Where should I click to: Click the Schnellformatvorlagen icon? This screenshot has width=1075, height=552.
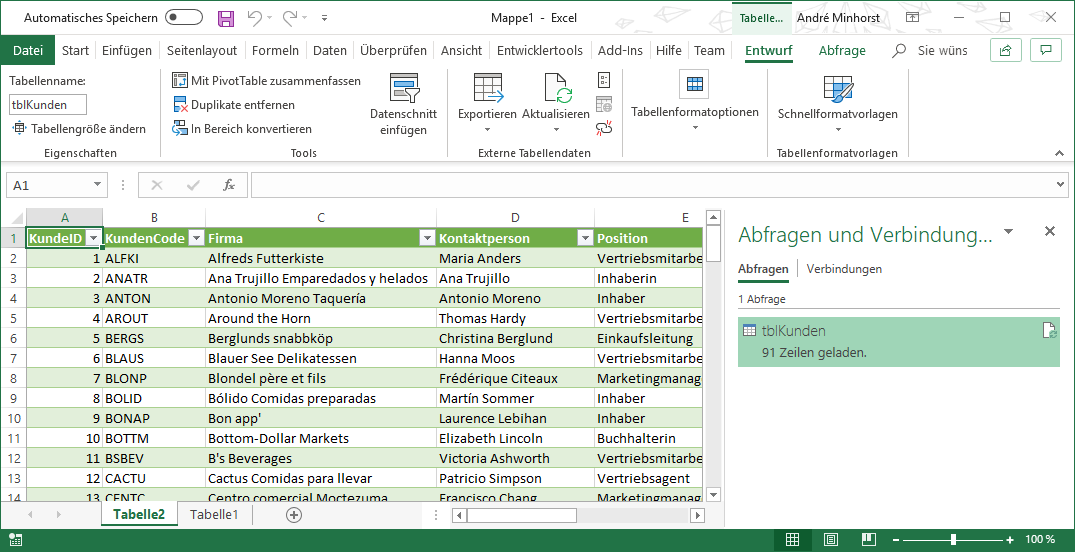point(838,88)
